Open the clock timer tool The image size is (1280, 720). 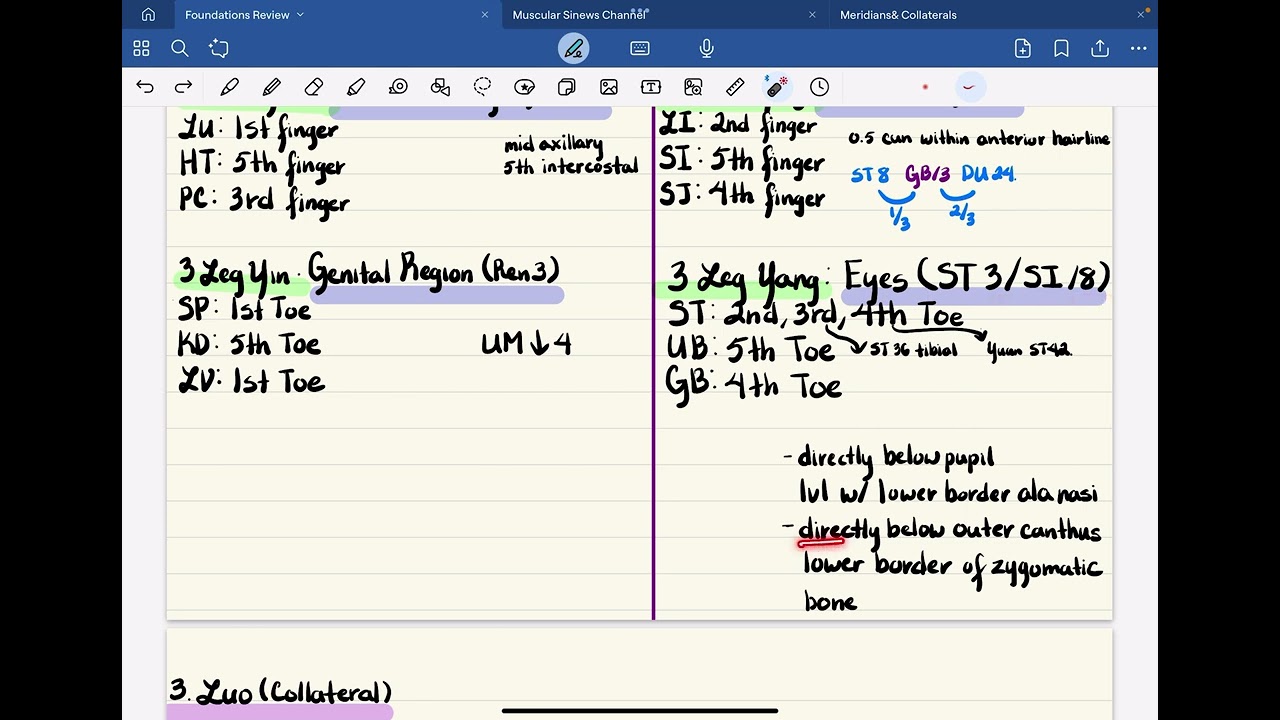tap(819, 87)
